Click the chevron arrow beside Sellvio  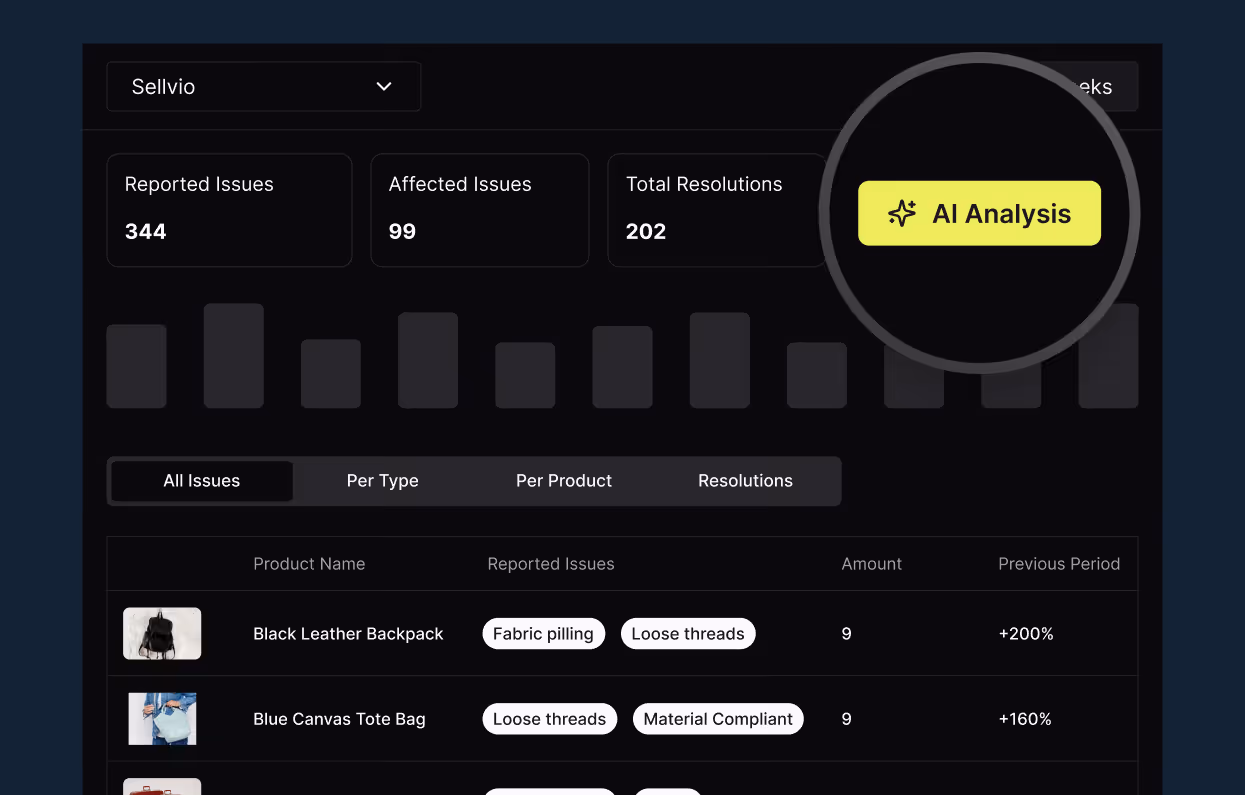pos(384,87)
